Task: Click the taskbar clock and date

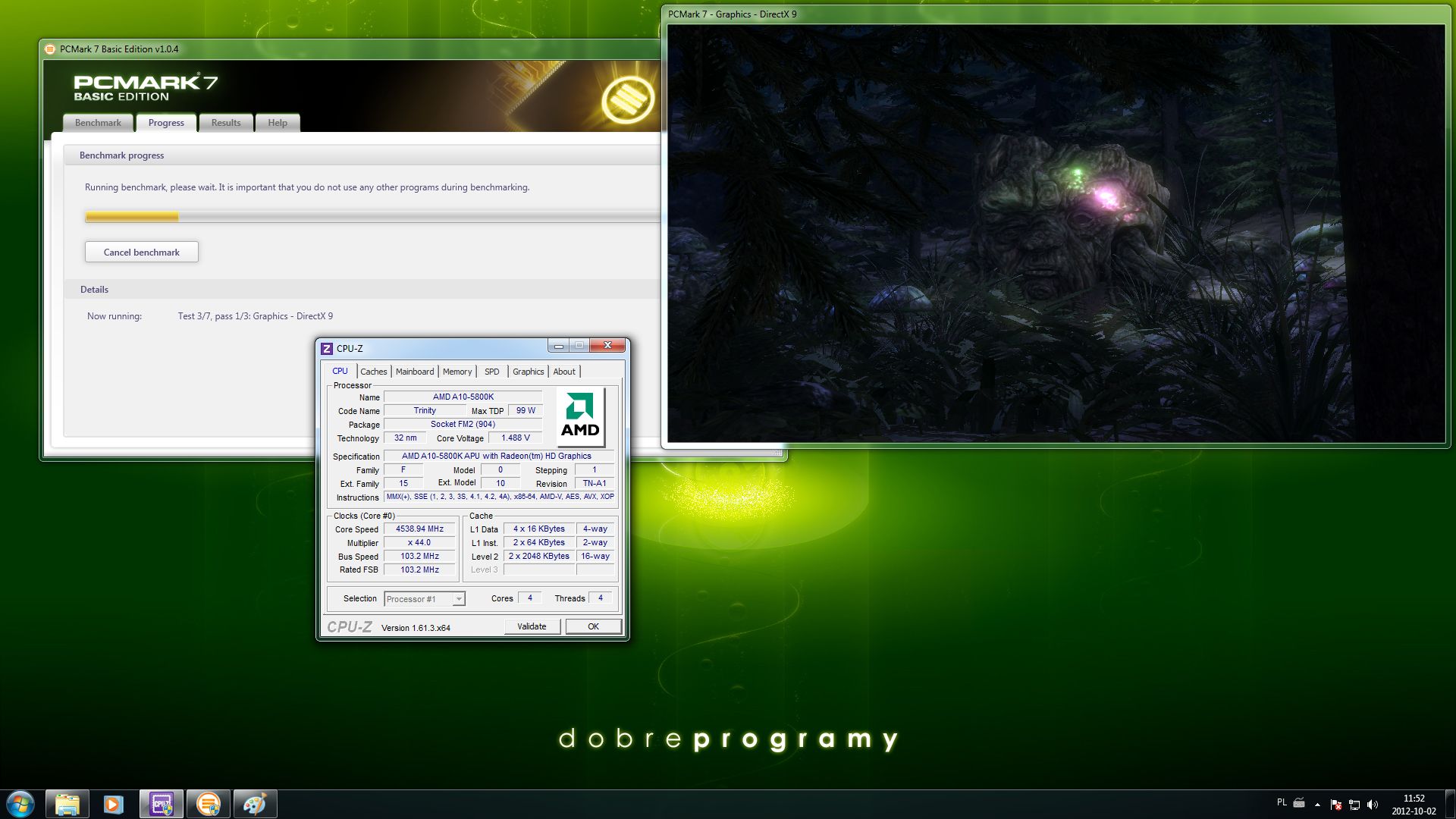Action: pyautogui.click(x=1414, y=805)
